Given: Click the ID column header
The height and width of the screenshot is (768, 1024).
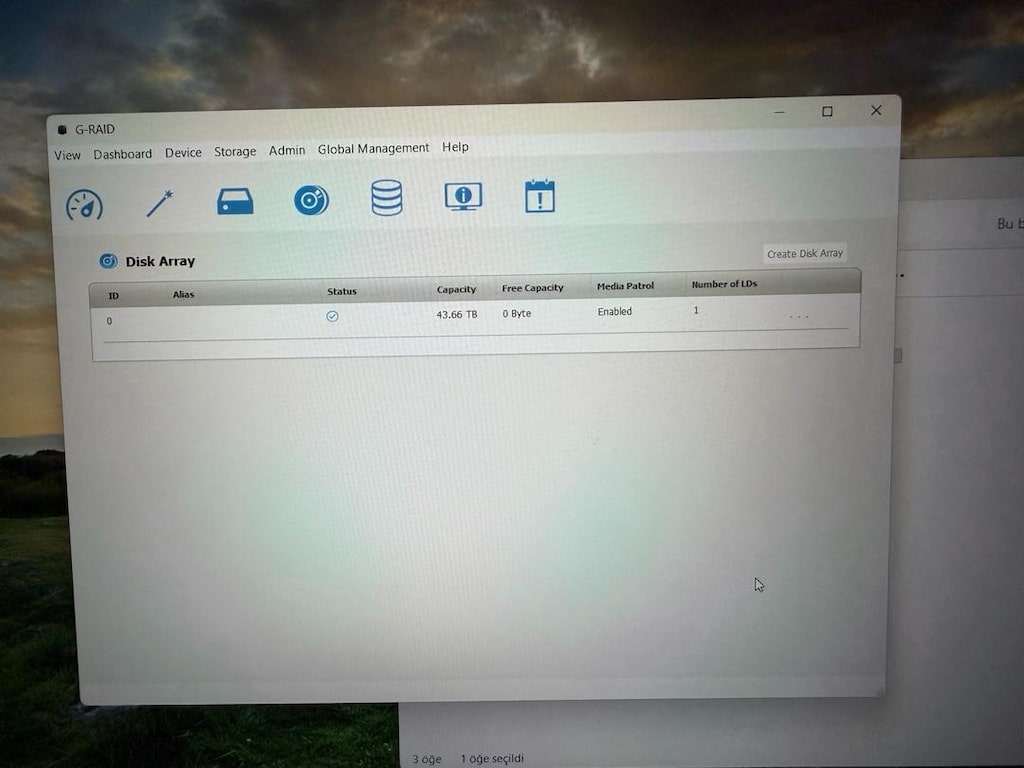Looking at the screenshot, I should [x=114, y=296].
